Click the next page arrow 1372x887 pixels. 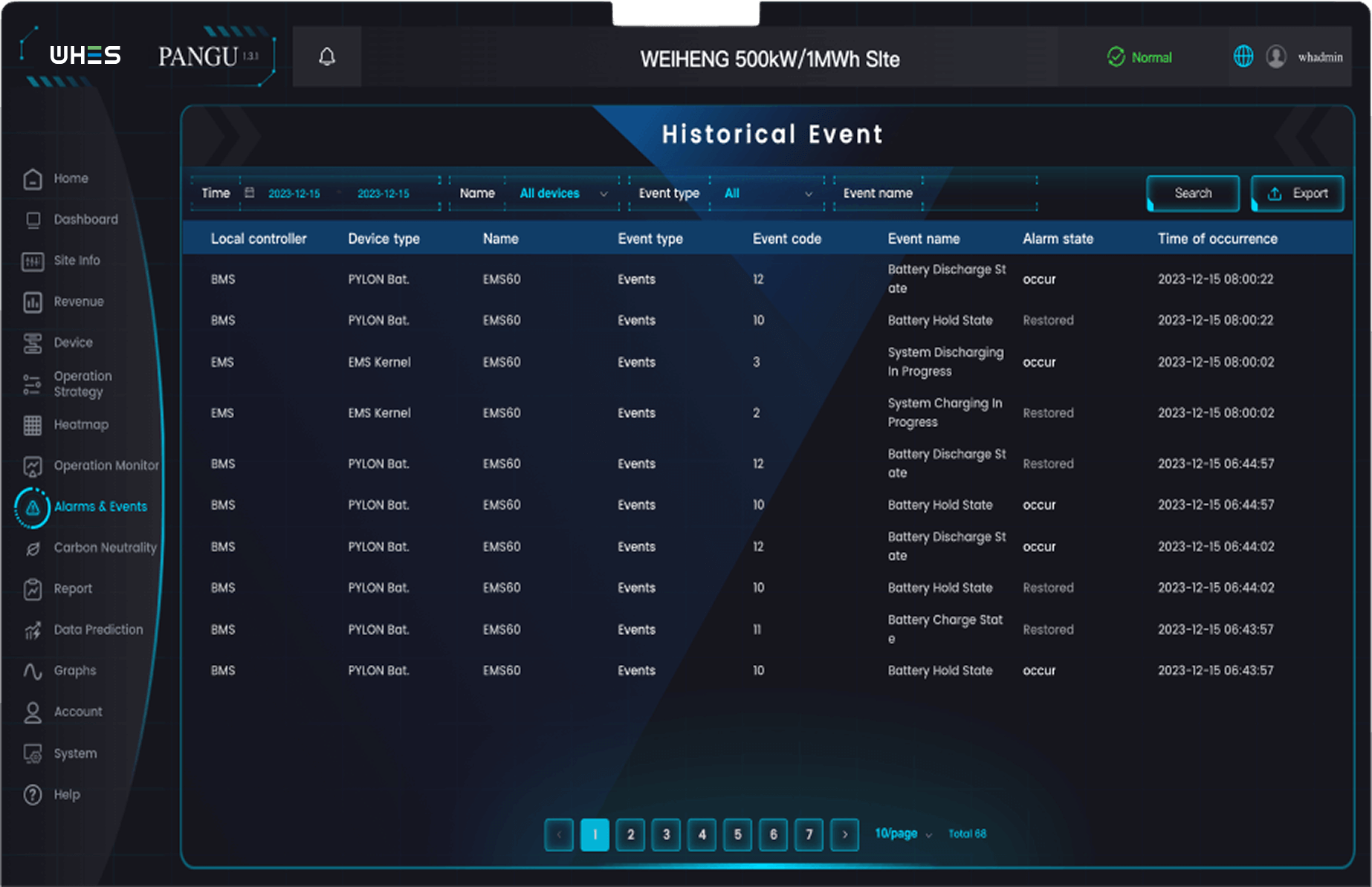(844, 834)
